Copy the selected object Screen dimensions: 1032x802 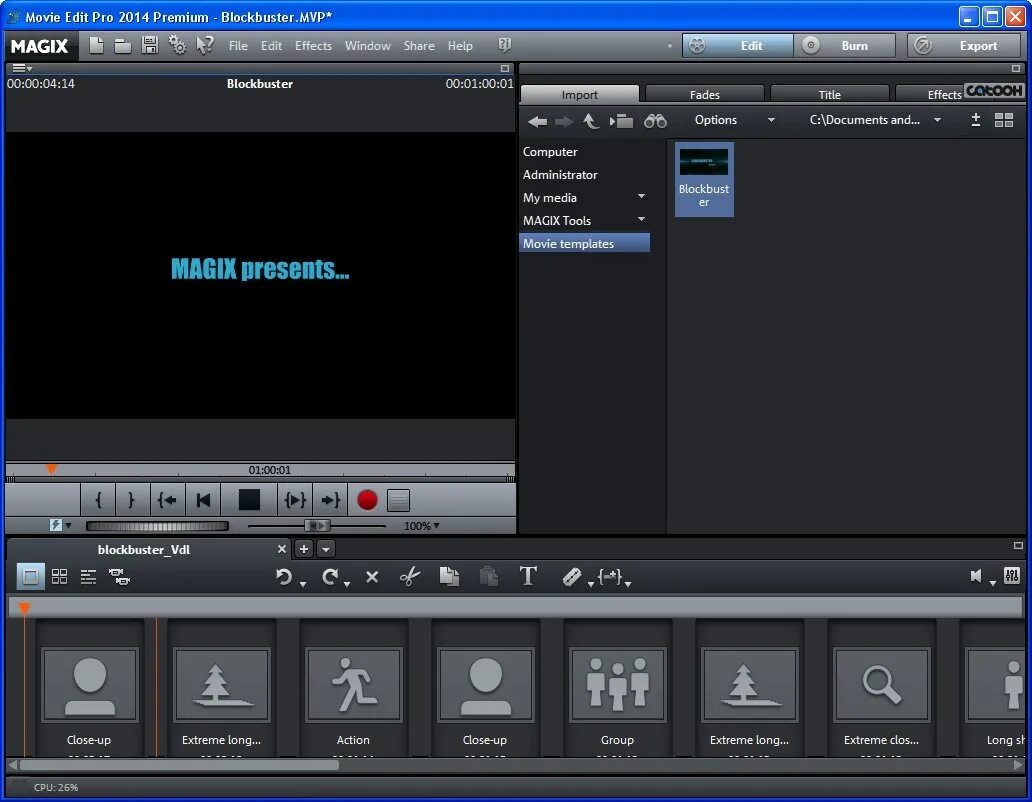point(450,577)
